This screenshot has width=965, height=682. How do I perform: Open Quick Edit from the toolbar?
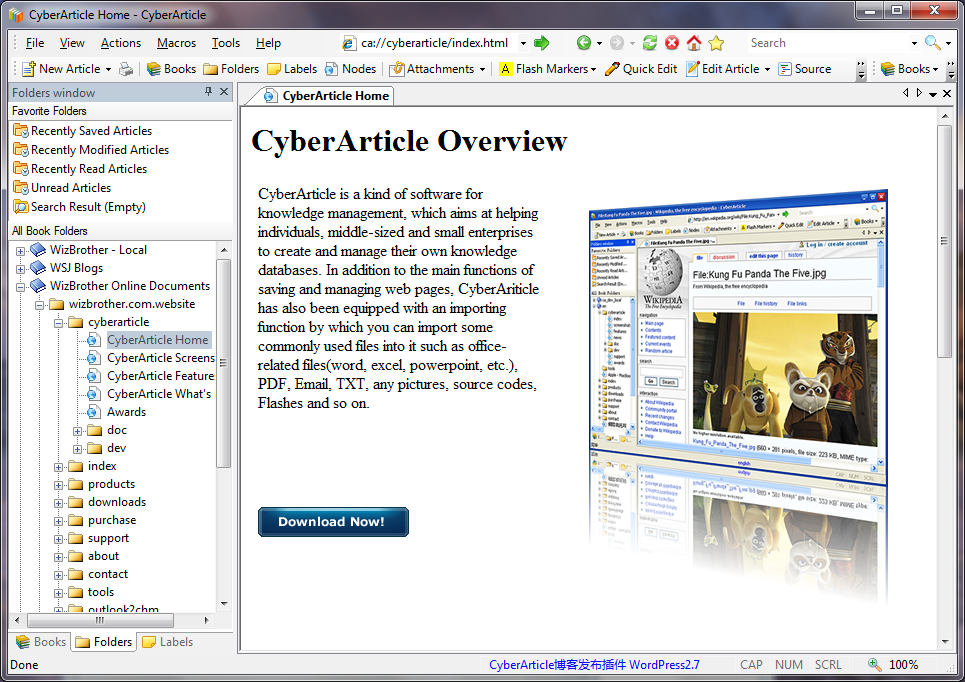coord(641,69)
